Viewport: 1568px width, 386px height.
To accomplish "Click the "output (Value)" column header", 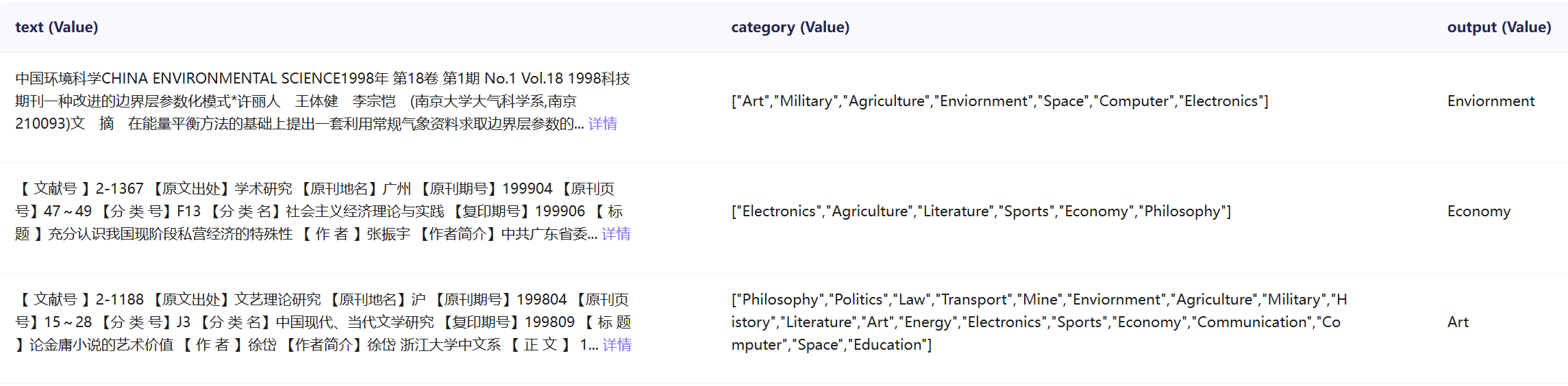I will coord(1499,27).
